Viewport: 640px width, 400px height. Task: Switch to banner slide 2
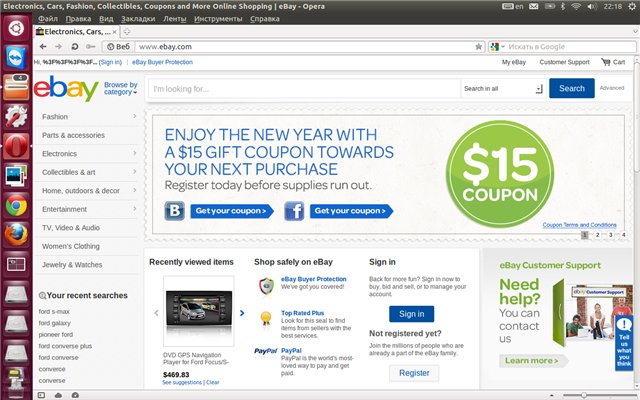[x=598, y=235]
